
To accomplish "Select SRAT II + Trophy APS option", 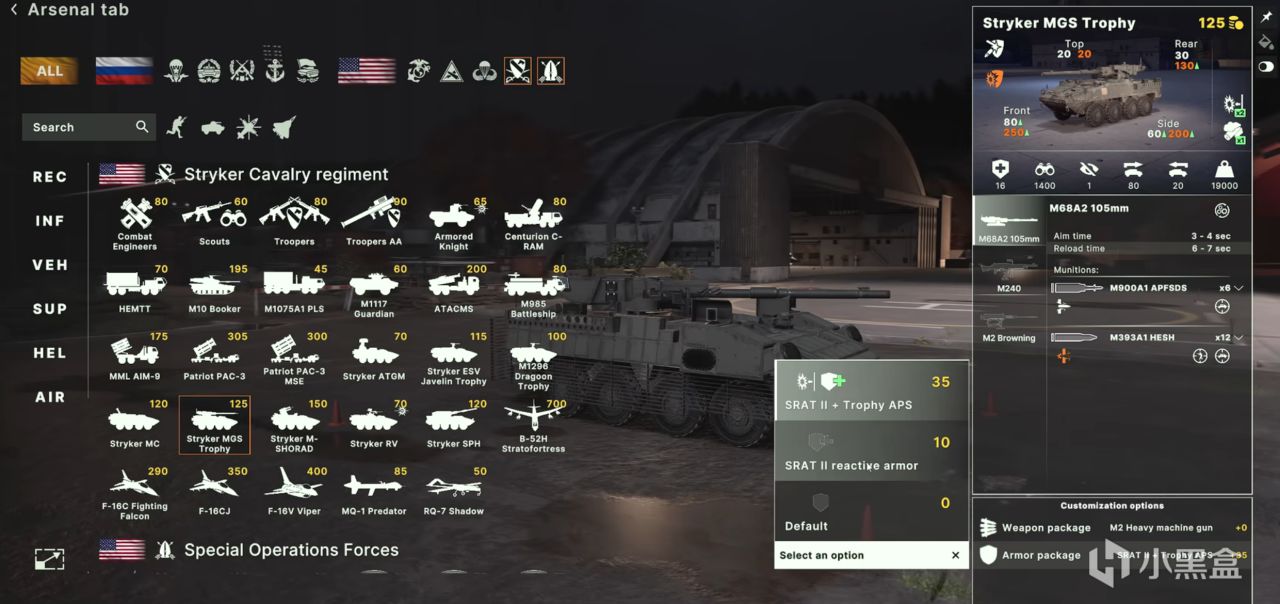I will (871, 391).
